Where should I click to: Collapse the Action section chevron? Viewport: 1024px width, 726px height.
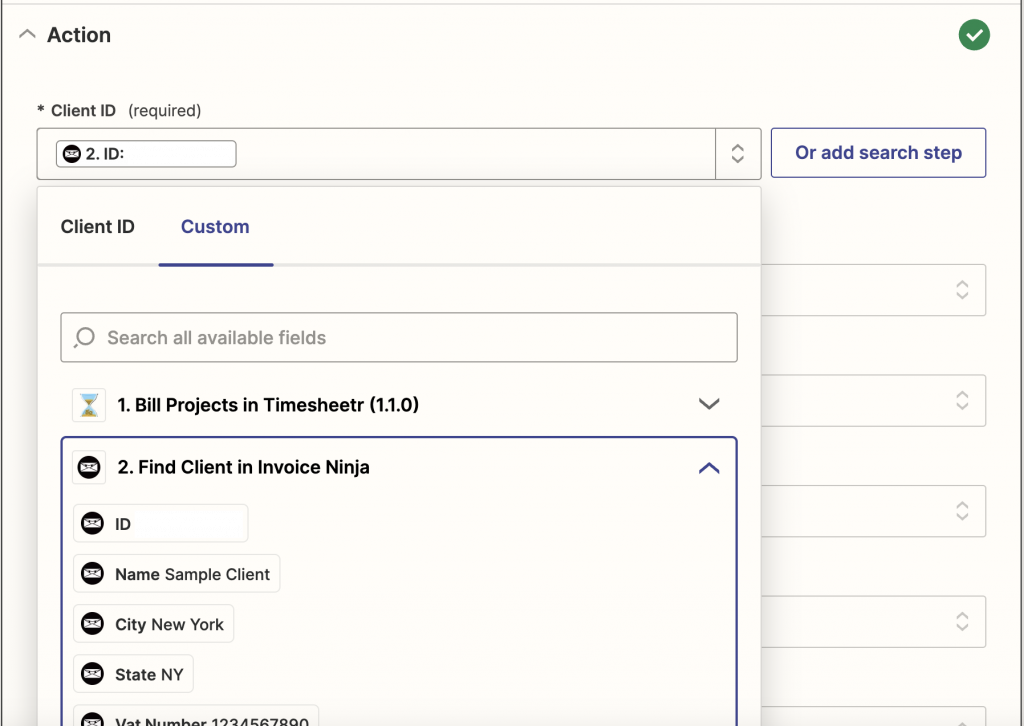[27, 35]
